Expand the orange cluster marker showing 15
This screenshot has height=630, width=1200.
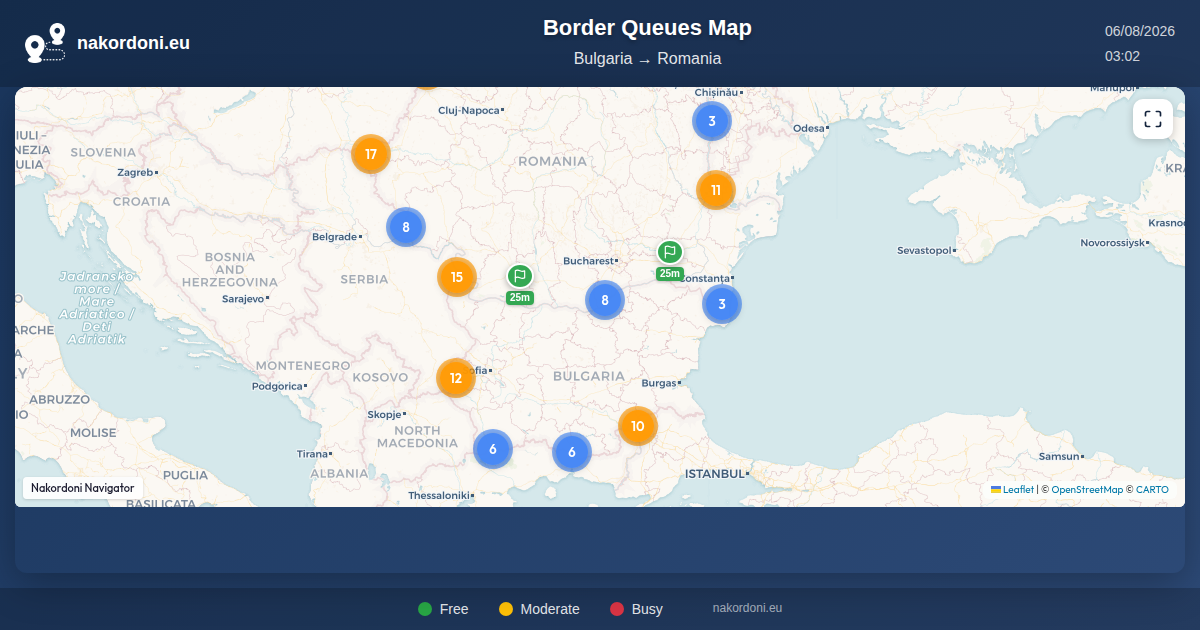pos(457,277)
